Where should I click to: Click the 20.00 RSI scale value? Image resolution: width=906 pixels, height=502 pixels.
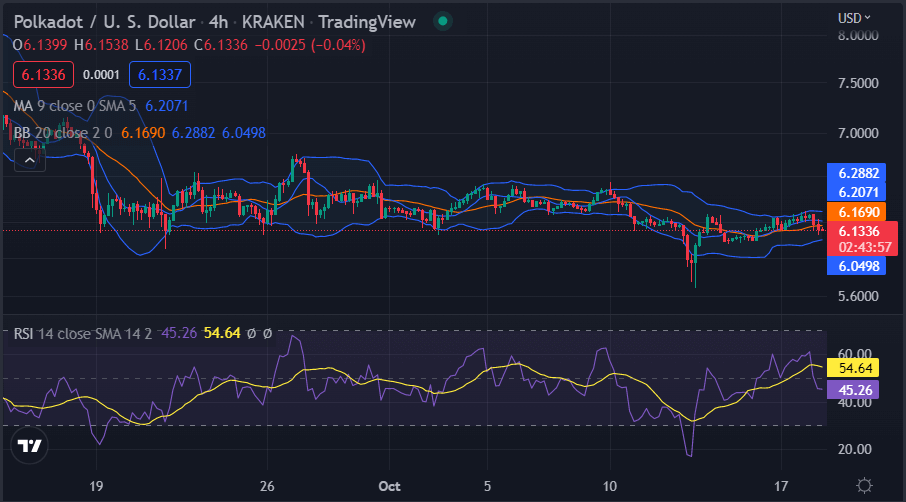click(855, 449)
